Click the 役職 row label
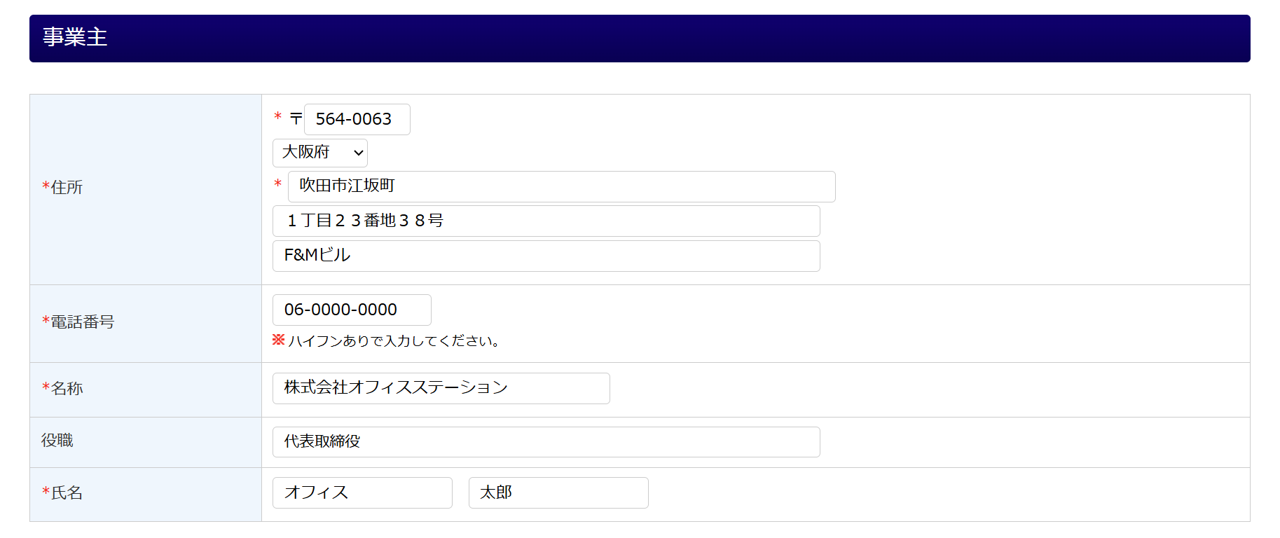The image size is (1280, 538). pyautogui.click(x=57, y=441)
